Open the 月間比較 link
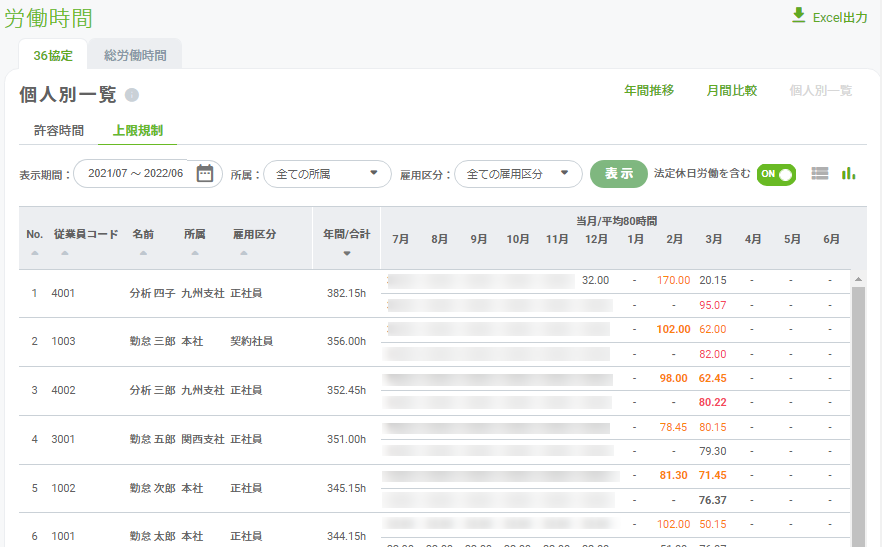Image resolution: width=882 pixels, height=547 pixels. coord(732,91)
